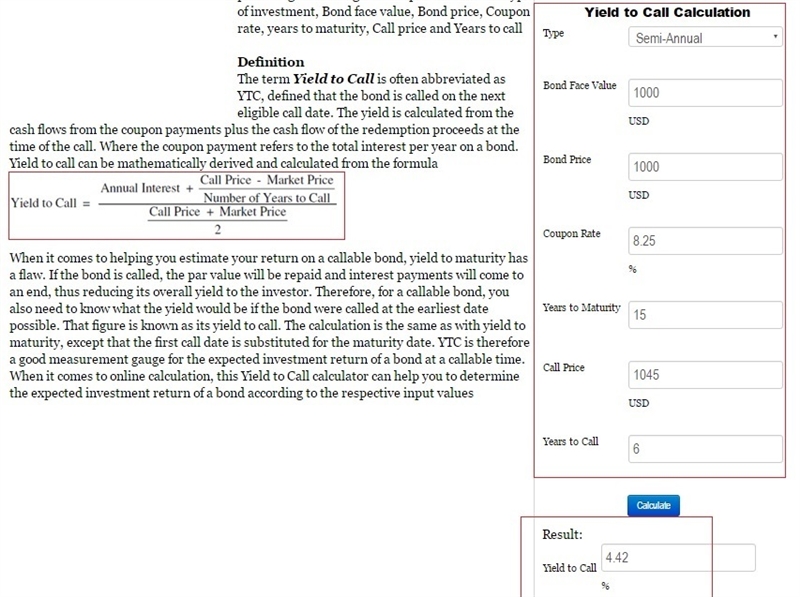This screenshot has height=597, width=800.
Task: Click 'Number of Years to Call' in formula
Action: (267, 197)
